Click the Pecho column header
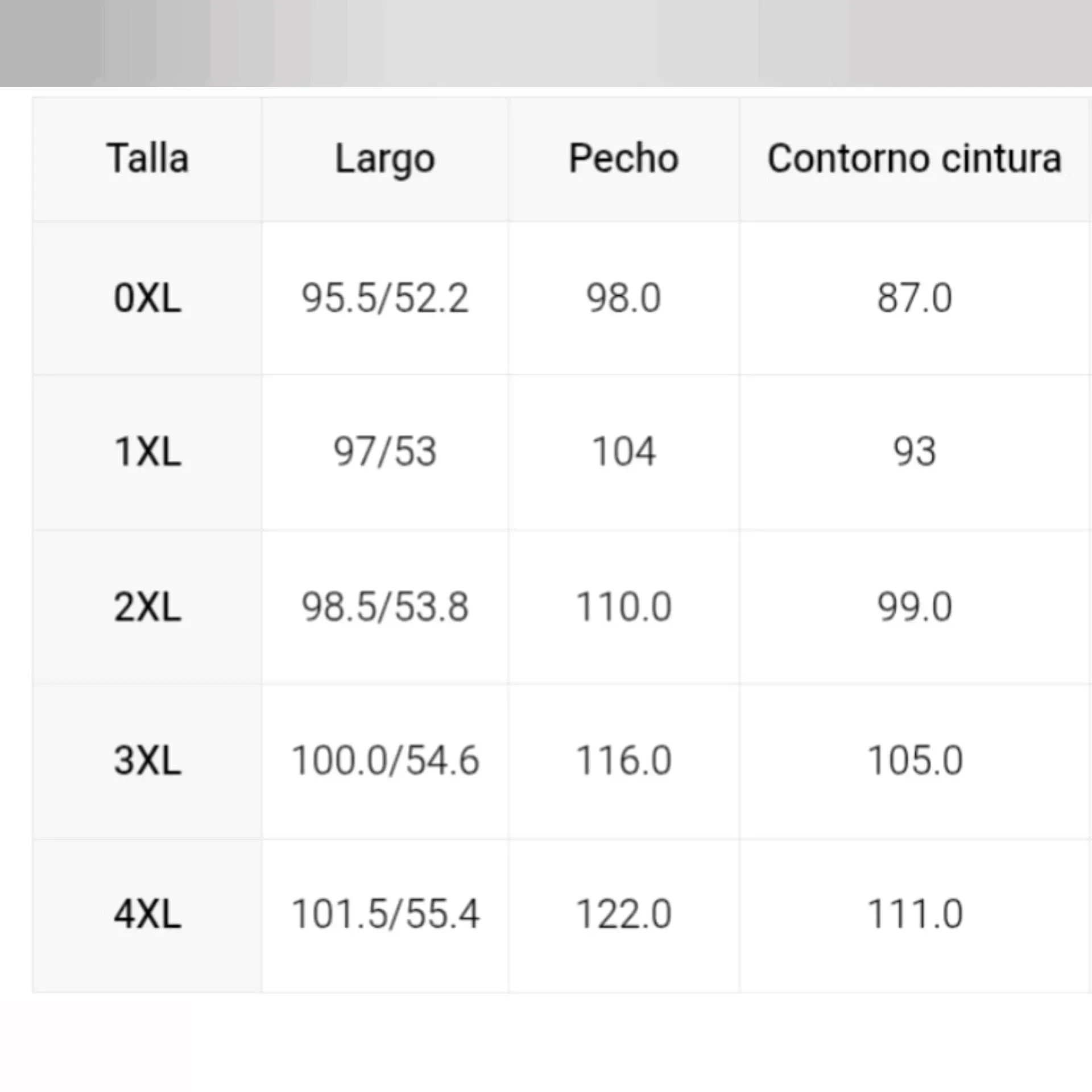The height and width of the screenshot is (1092, 1092). tap(623, 158)
